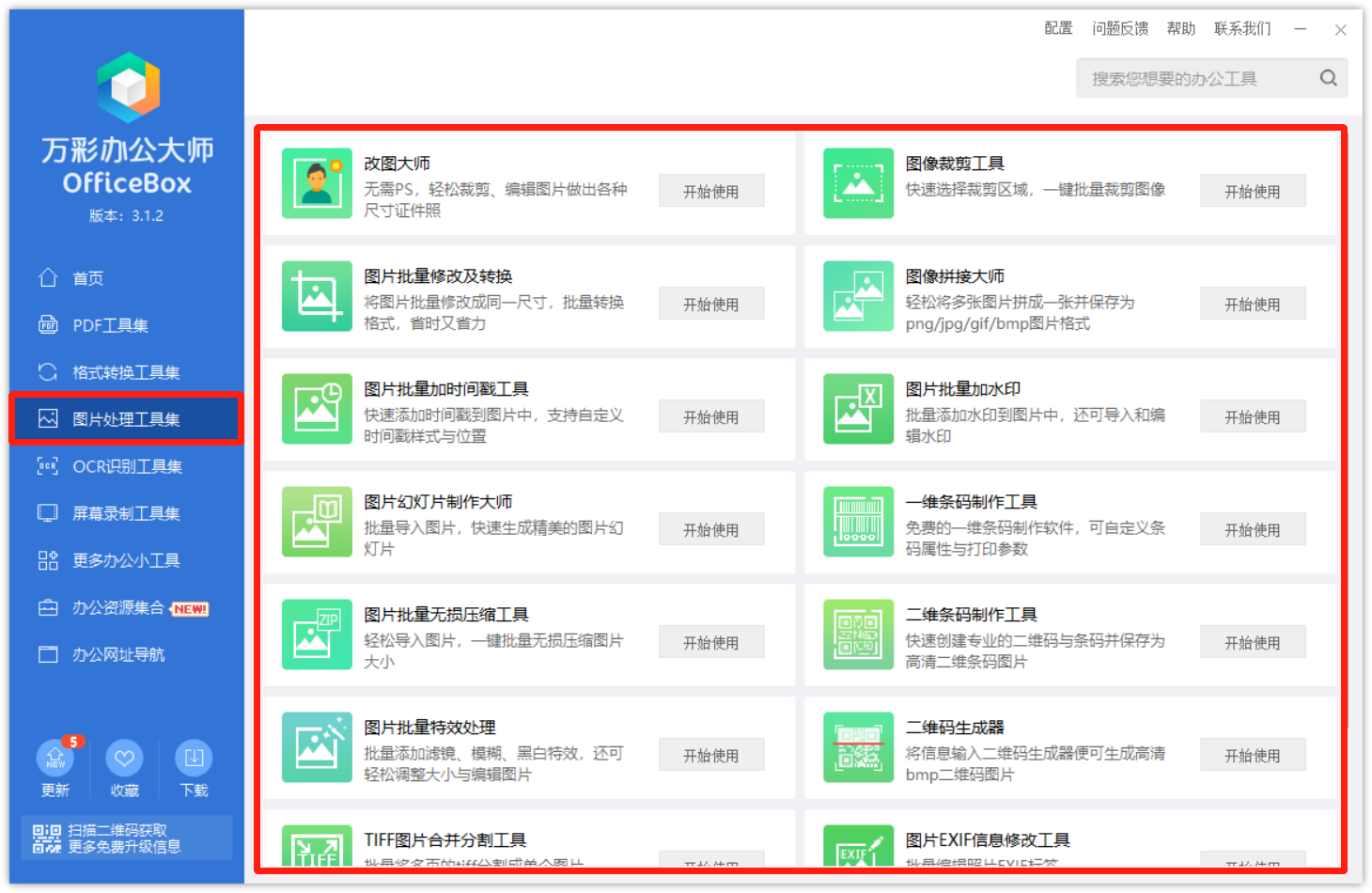Click 开始使用 for 改图大师

[x=711, y=191]
